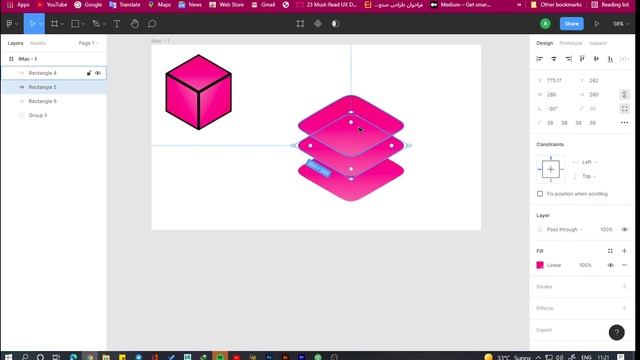
Task: Toggle lock on Rectangle 4 layer
Action: pyautogui.click(x=89, y=73)
